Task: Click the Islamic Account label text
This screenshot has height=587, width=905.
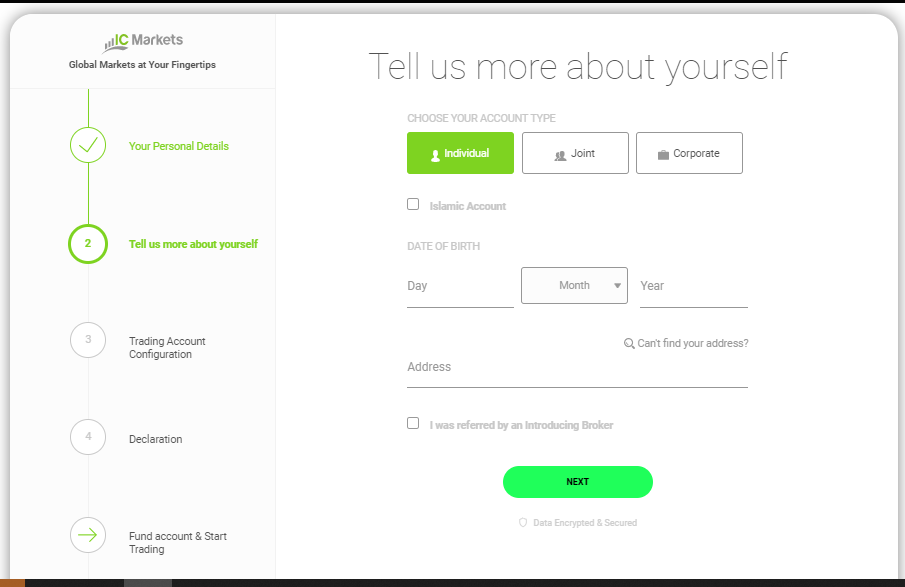Action: [468, 206]
